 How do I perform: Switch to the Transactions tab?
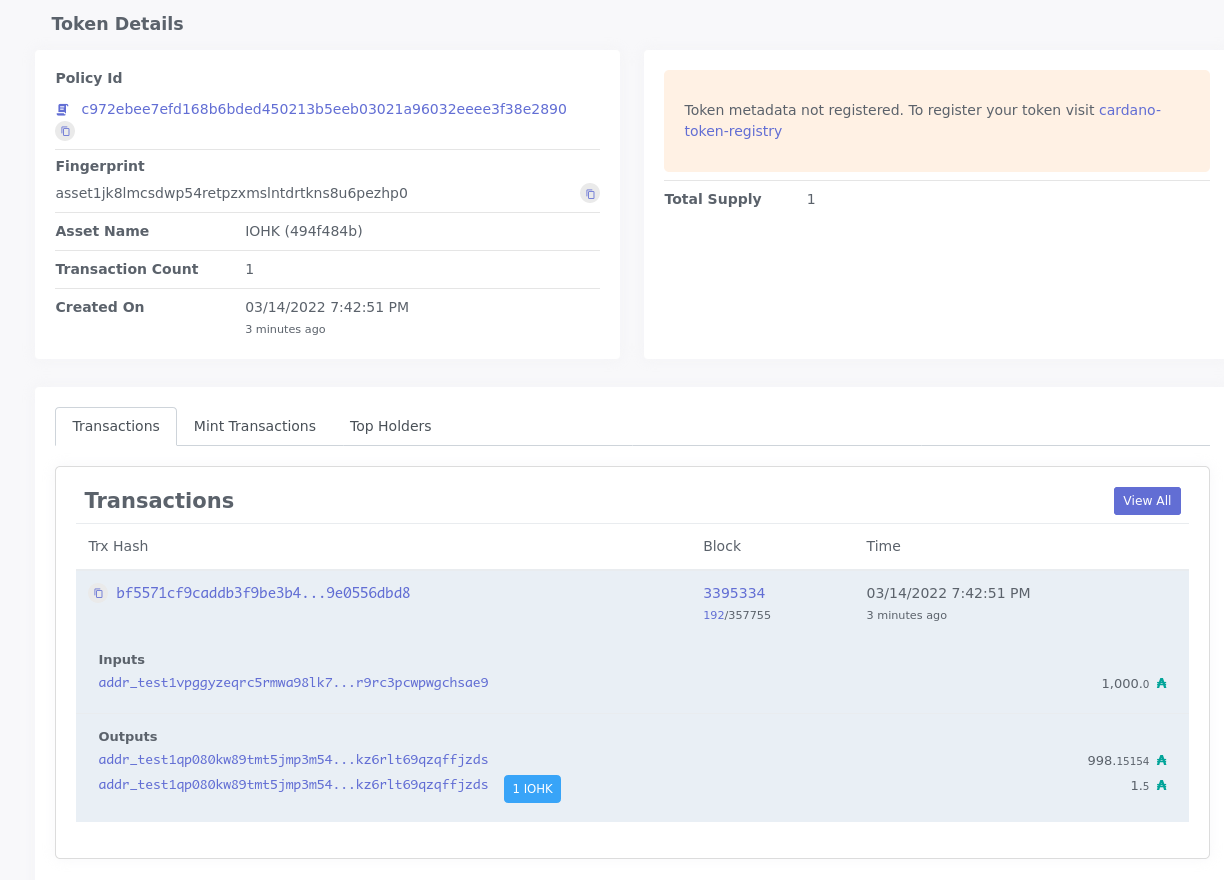point(116,426)
